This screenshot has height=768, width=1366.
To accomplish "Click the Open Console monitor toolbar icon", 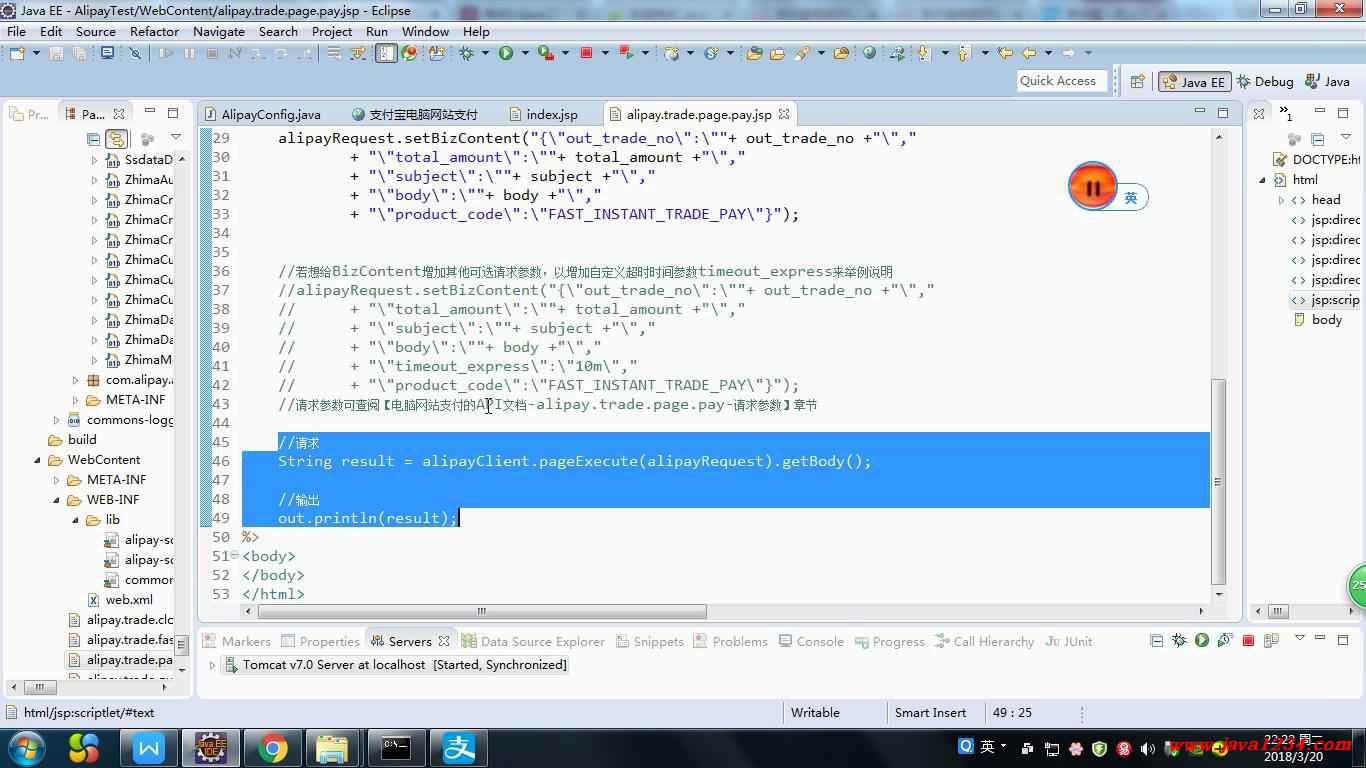I will 107,53.
